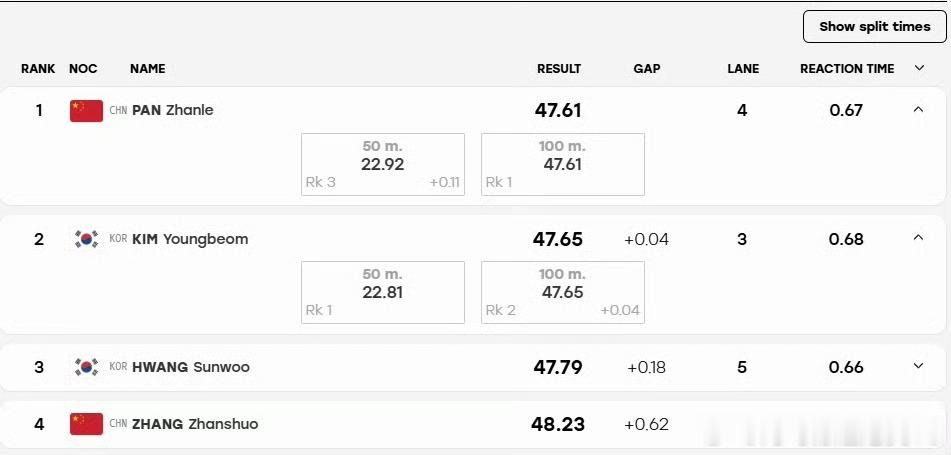
Task: Click China flag icon next to ZHANG Zhanshuo
Action: (x=86, y=424)
